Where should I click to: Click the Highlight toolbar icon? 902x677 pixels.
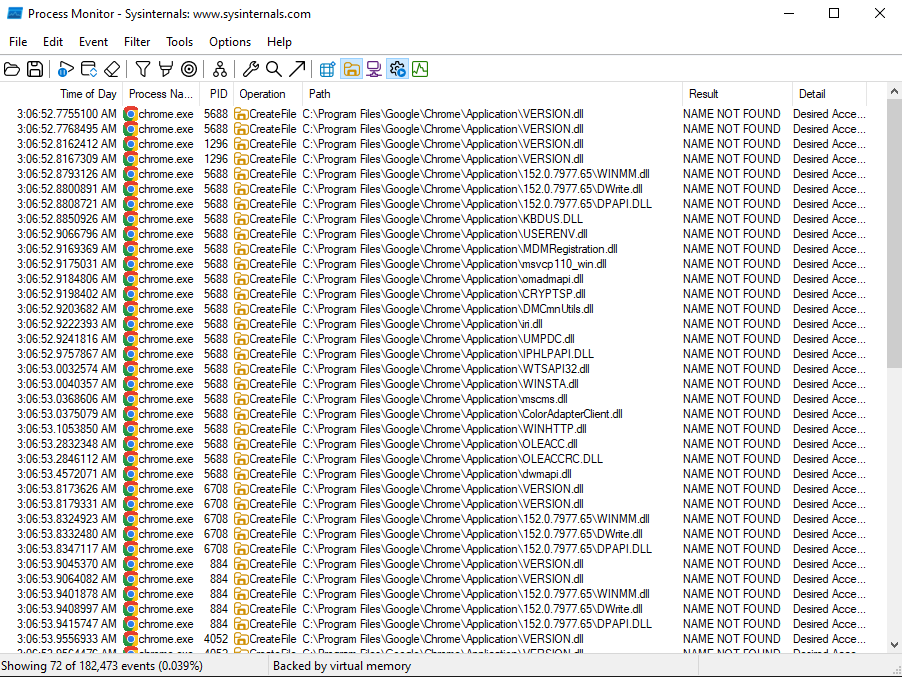point(166,70)
